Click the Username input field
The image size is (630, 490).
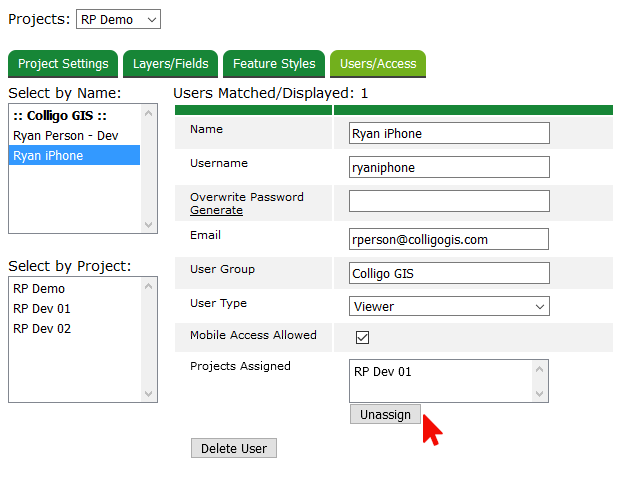tap(449, 167)
